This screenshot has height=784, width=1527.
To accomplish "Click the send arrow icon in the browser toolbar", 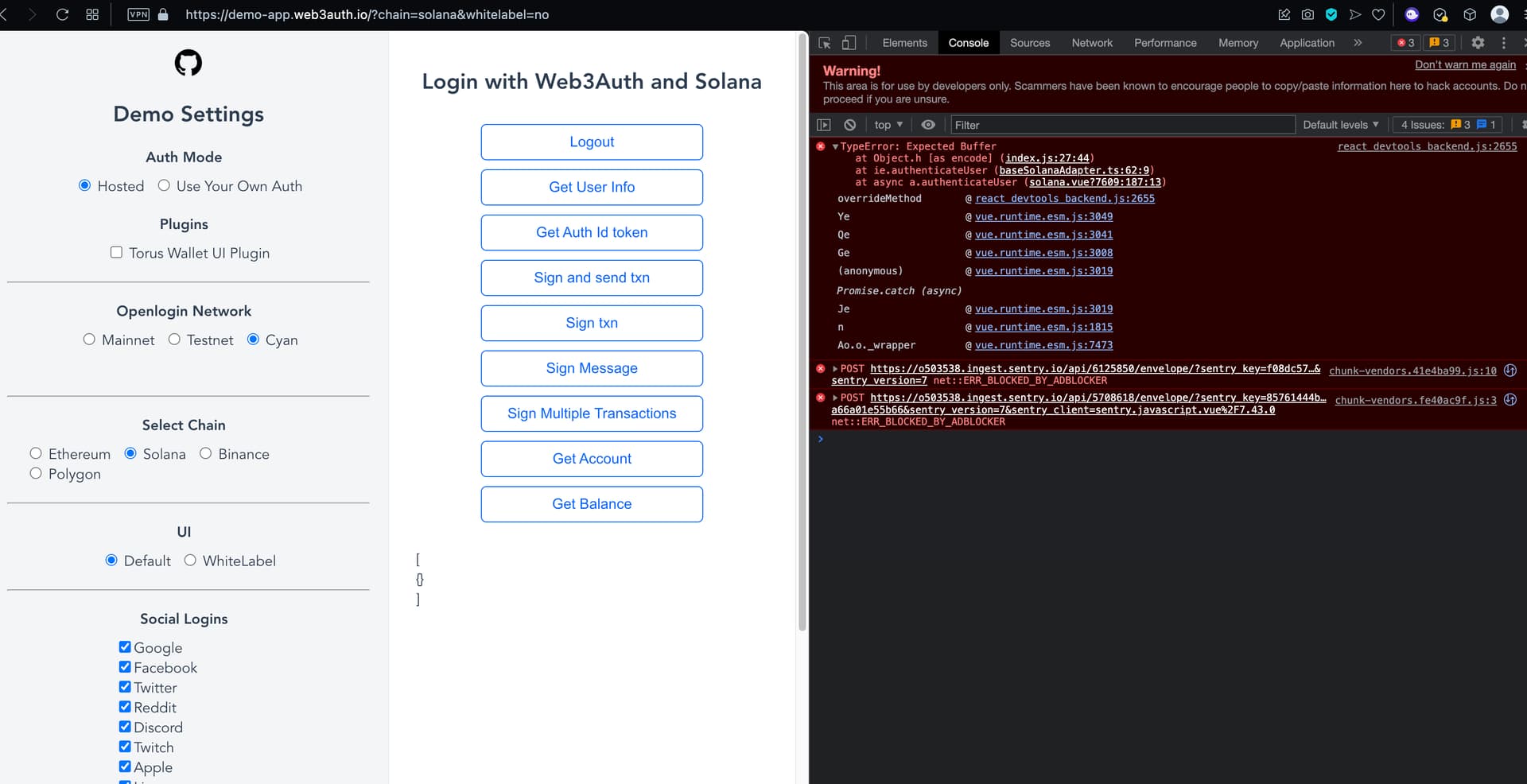I will click(1355, 14).
